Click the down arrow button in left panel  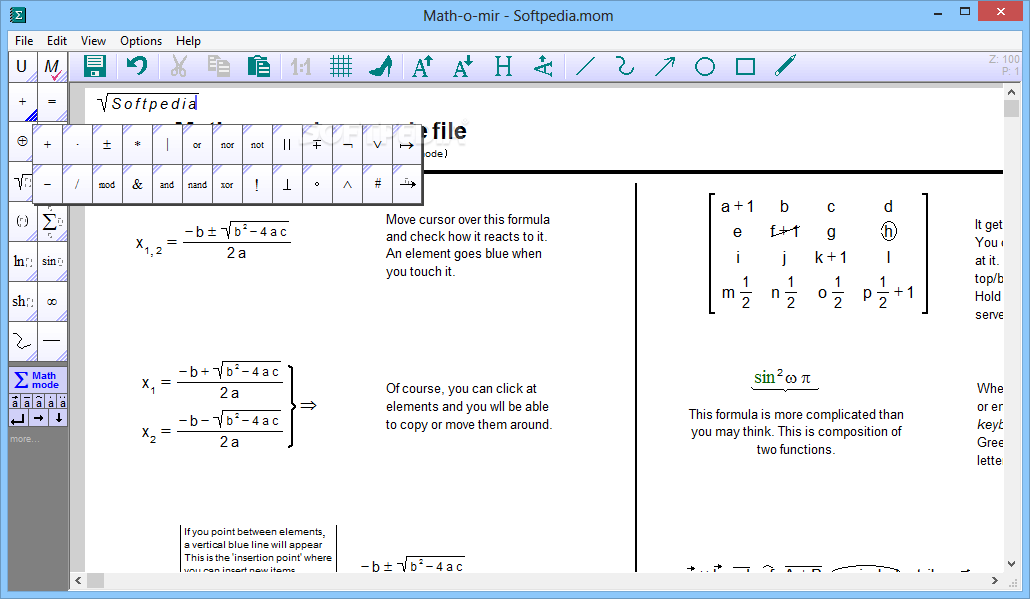tap(58, 418)
